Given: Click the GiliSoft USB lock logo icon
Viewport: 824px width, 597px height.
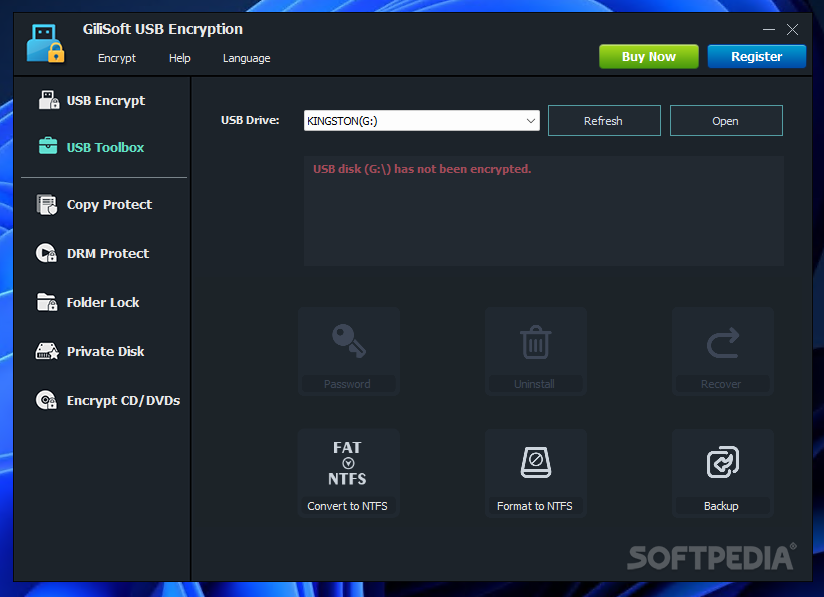Looking at the screenshot, I should click(46, 43).
